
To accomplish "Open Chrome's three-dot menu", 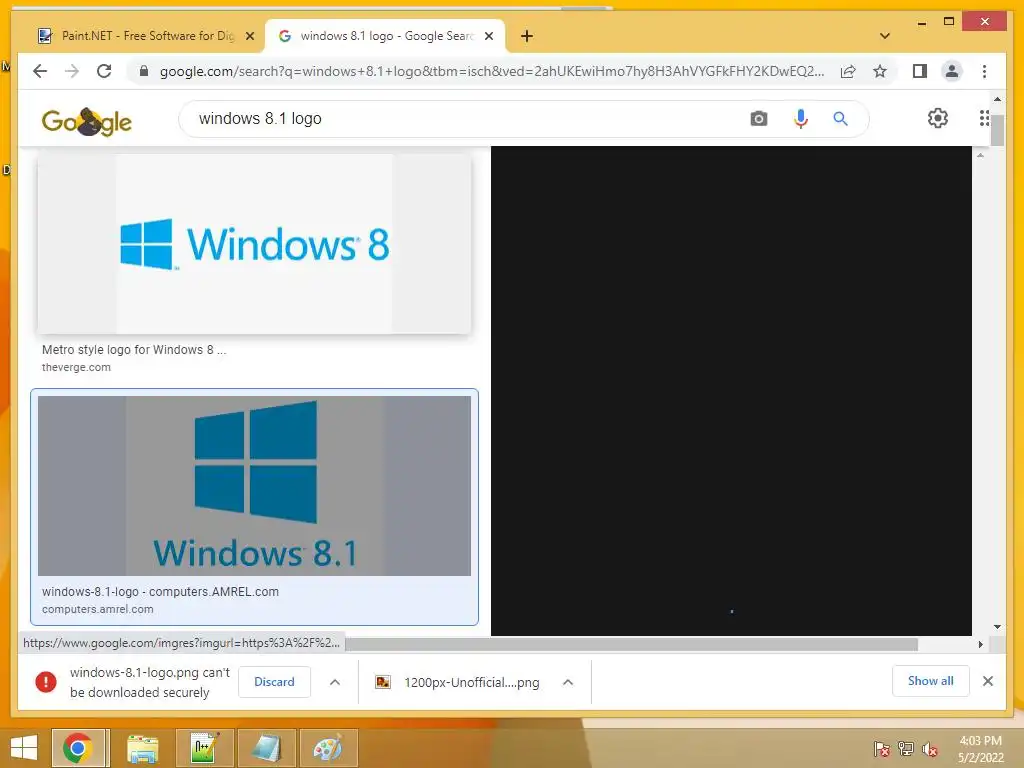I will (984, 71).
